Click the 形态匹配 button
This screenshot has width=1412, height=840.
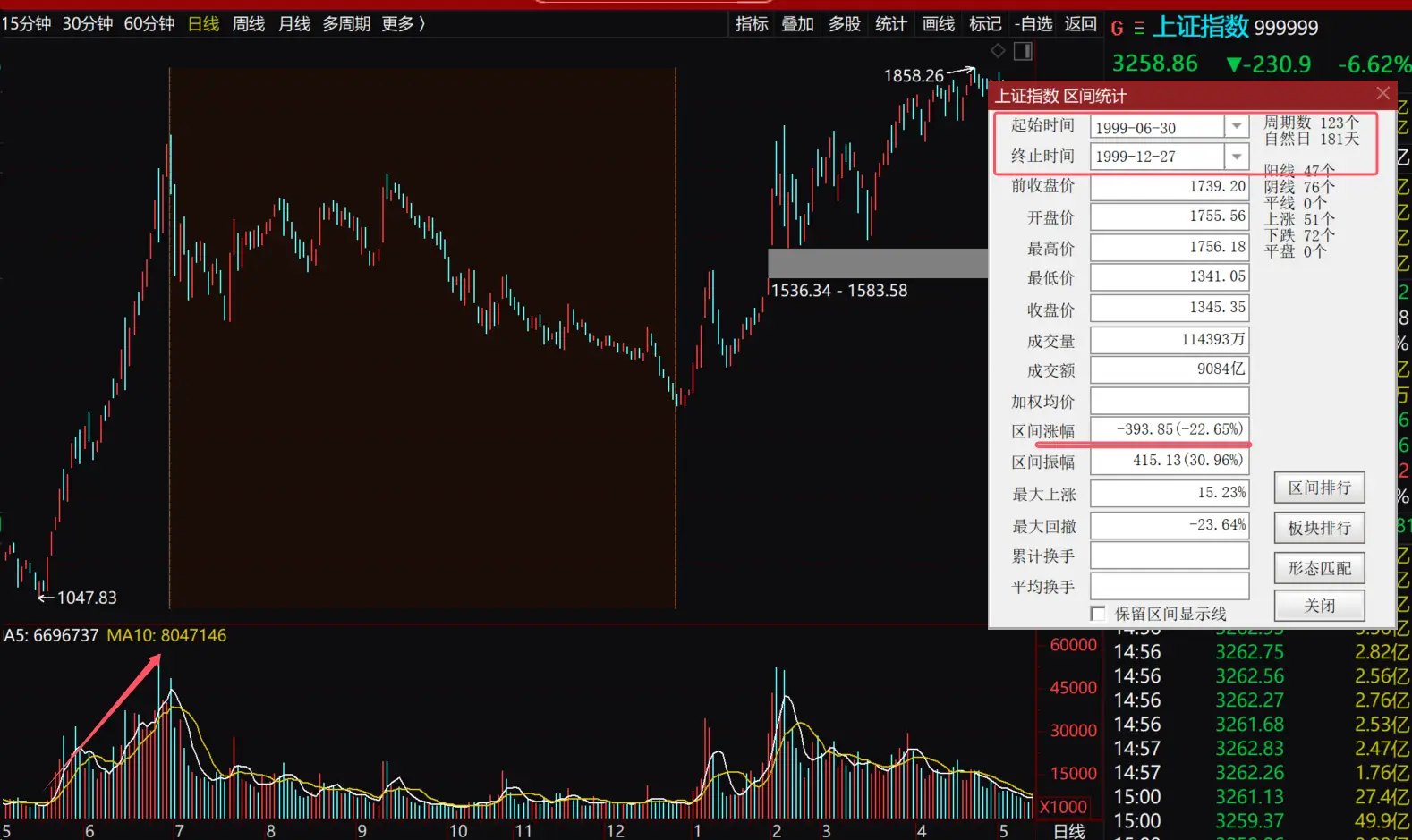click(1320, 568)
